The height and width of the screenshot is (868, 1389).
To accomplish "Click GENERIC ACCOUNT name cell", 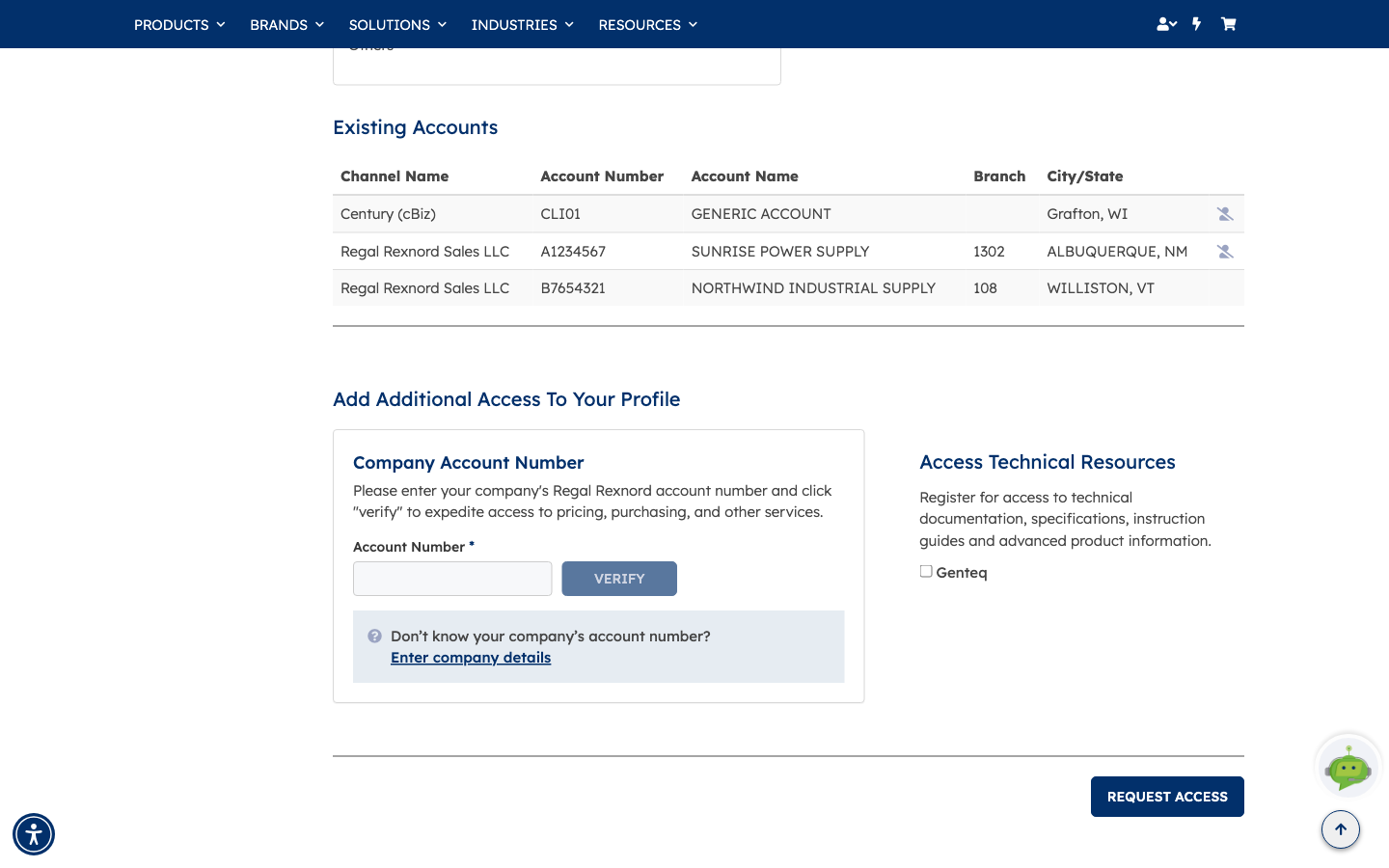I will [x=761, y=214].
